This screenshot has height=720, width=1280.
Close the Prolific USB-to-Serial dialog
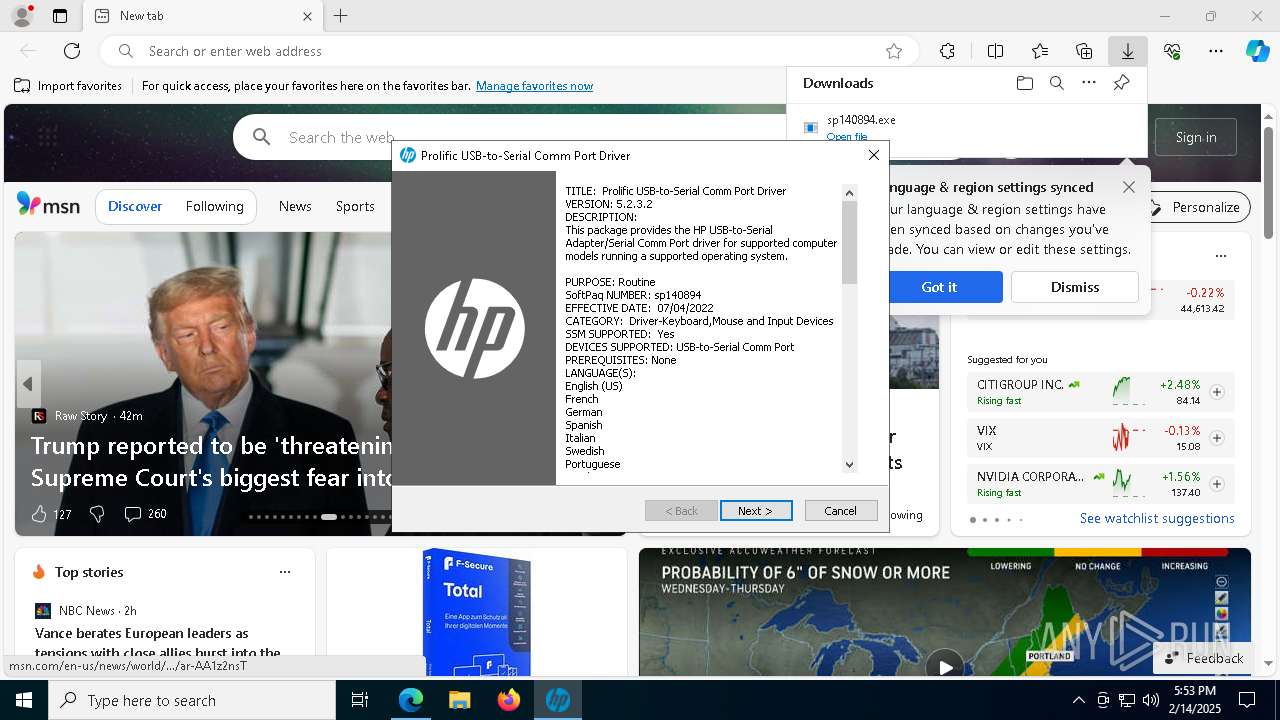874,155
